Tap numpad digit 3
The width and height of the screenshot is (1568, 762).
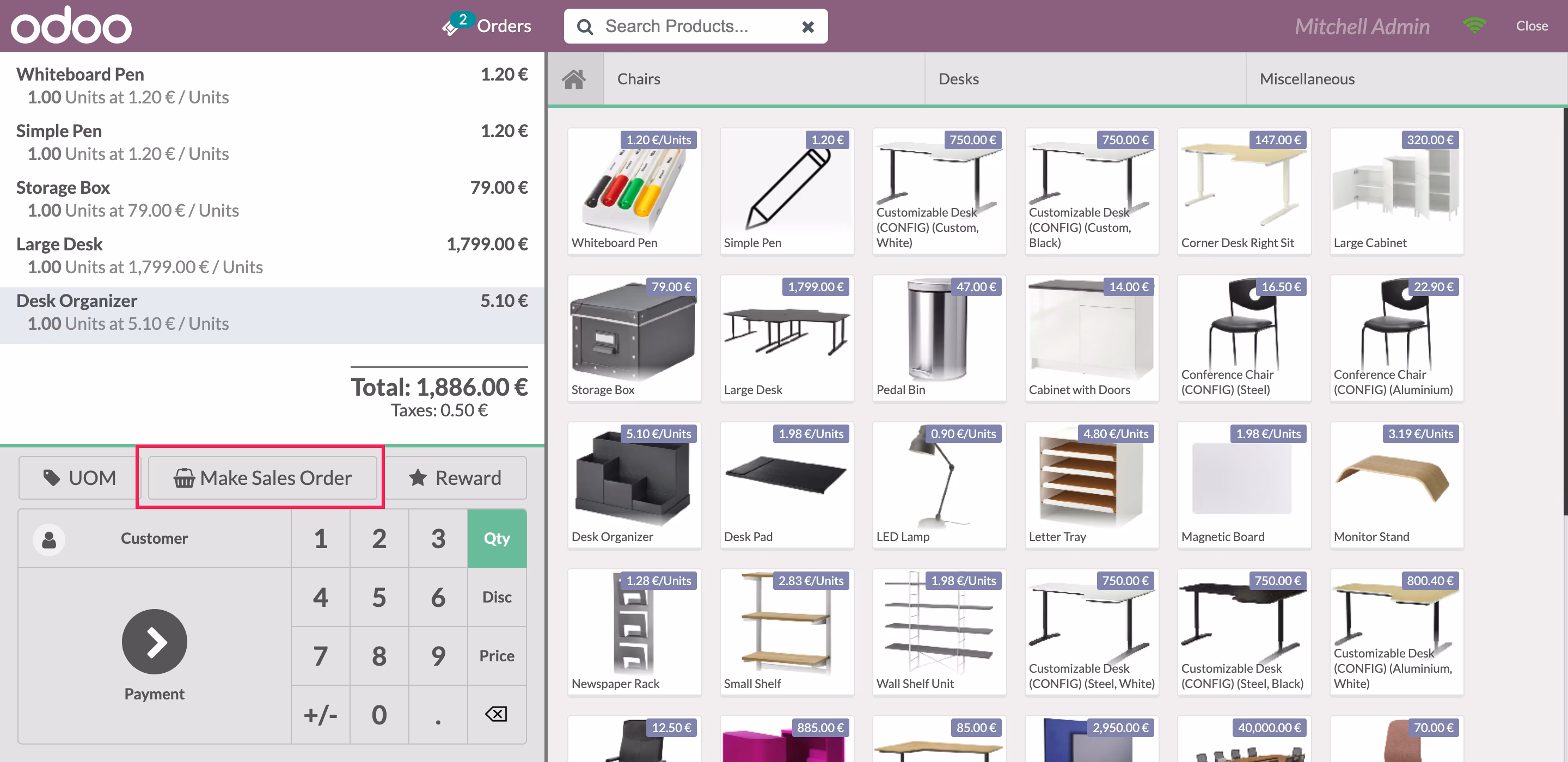438,539
